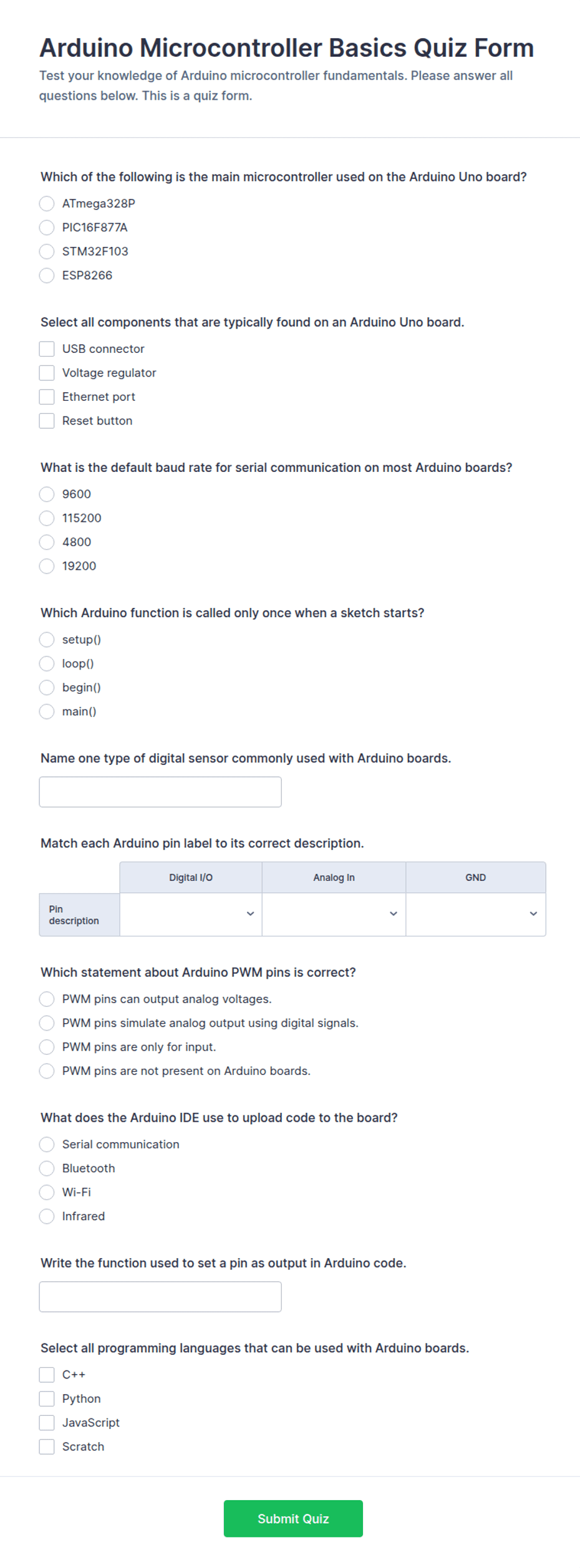The height and width of the screenshot is (1568, 580).
Task: Select the 9600 baud rate option
Action: (x=47, y=494)
